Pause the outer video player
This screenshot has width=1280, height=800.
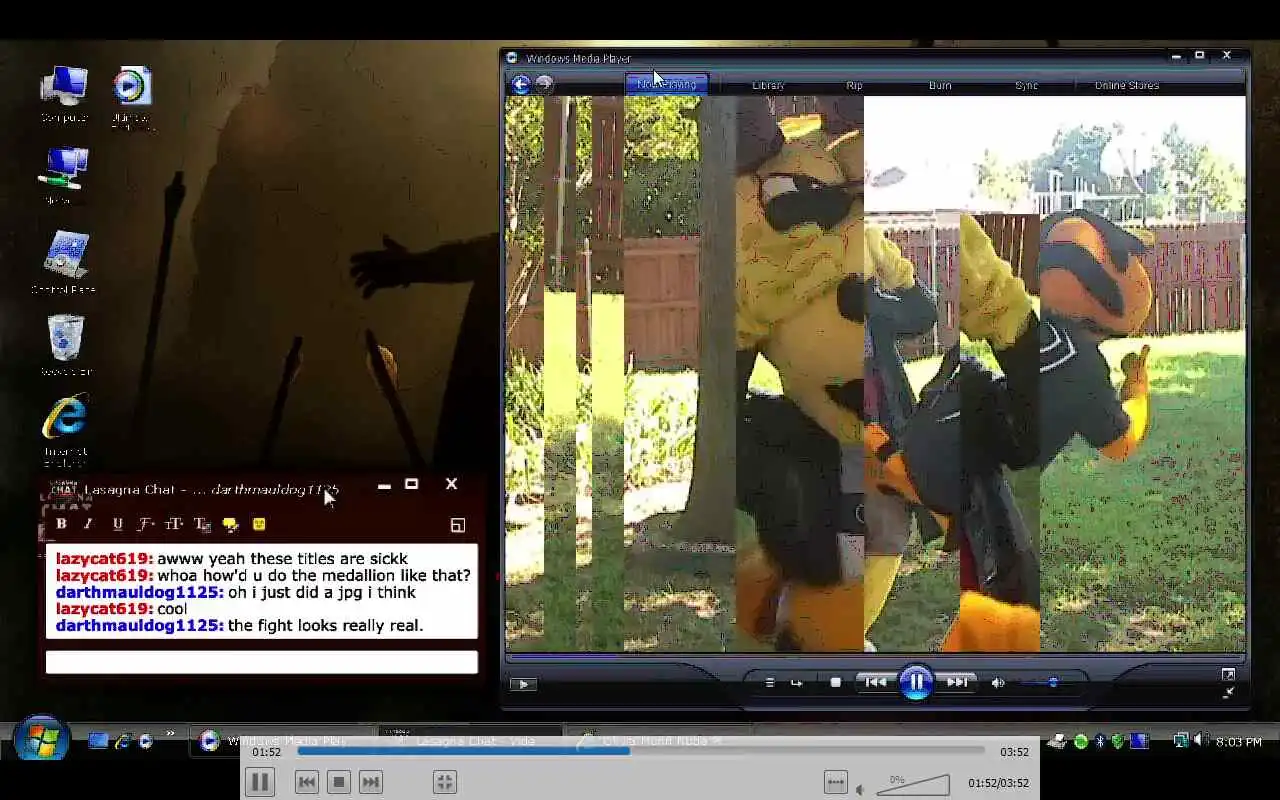[259, 782]
